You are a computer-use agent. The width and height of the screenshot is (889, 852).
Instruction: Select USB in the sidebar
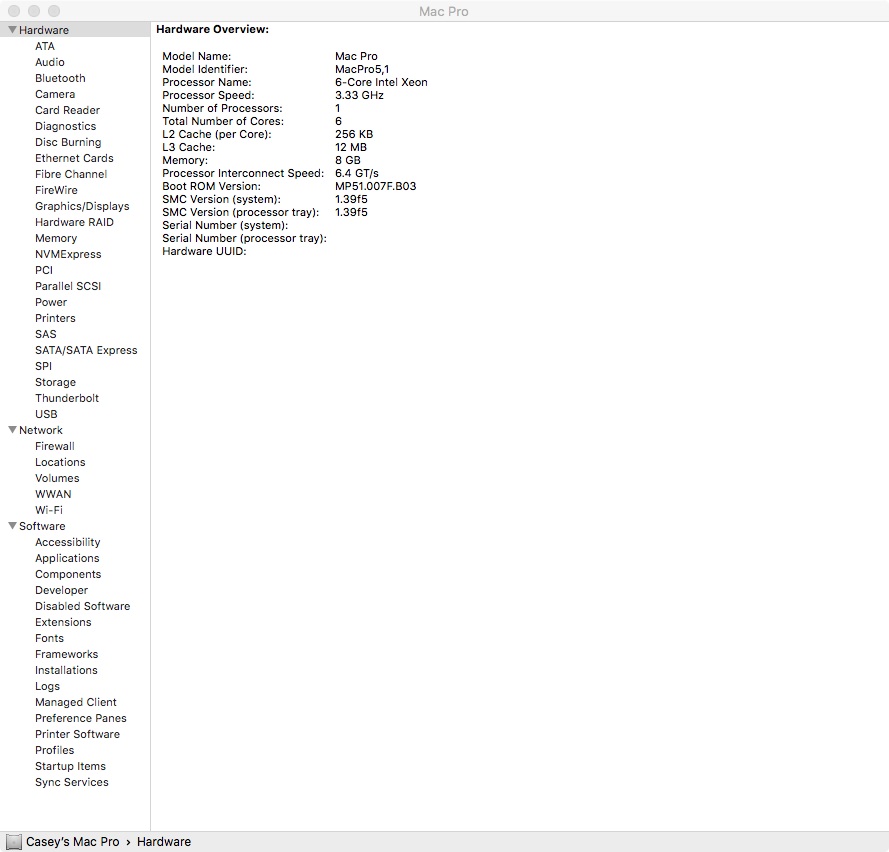[46, 414]
